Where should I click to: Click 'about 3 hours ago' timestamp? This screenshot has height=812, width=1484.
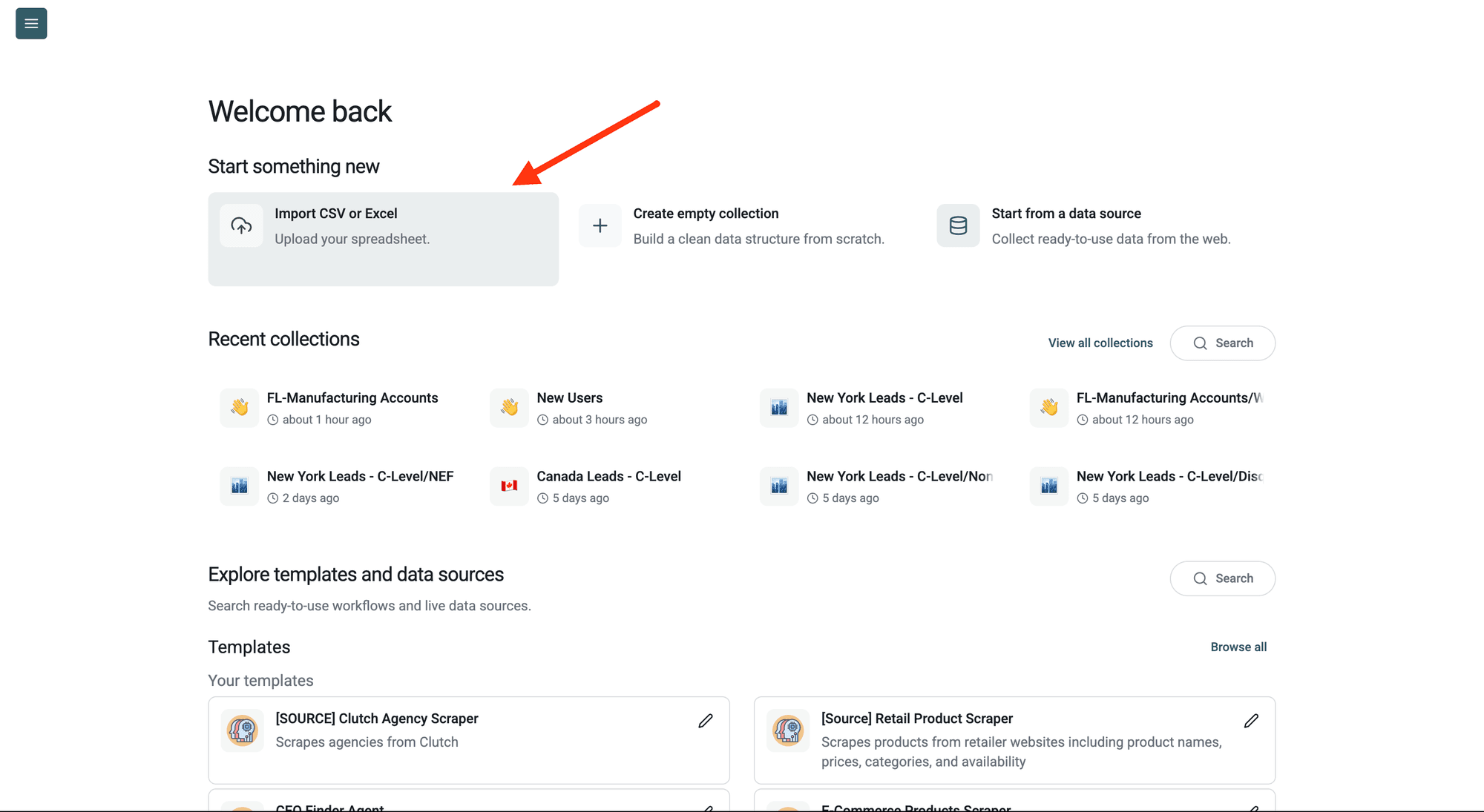600,420
